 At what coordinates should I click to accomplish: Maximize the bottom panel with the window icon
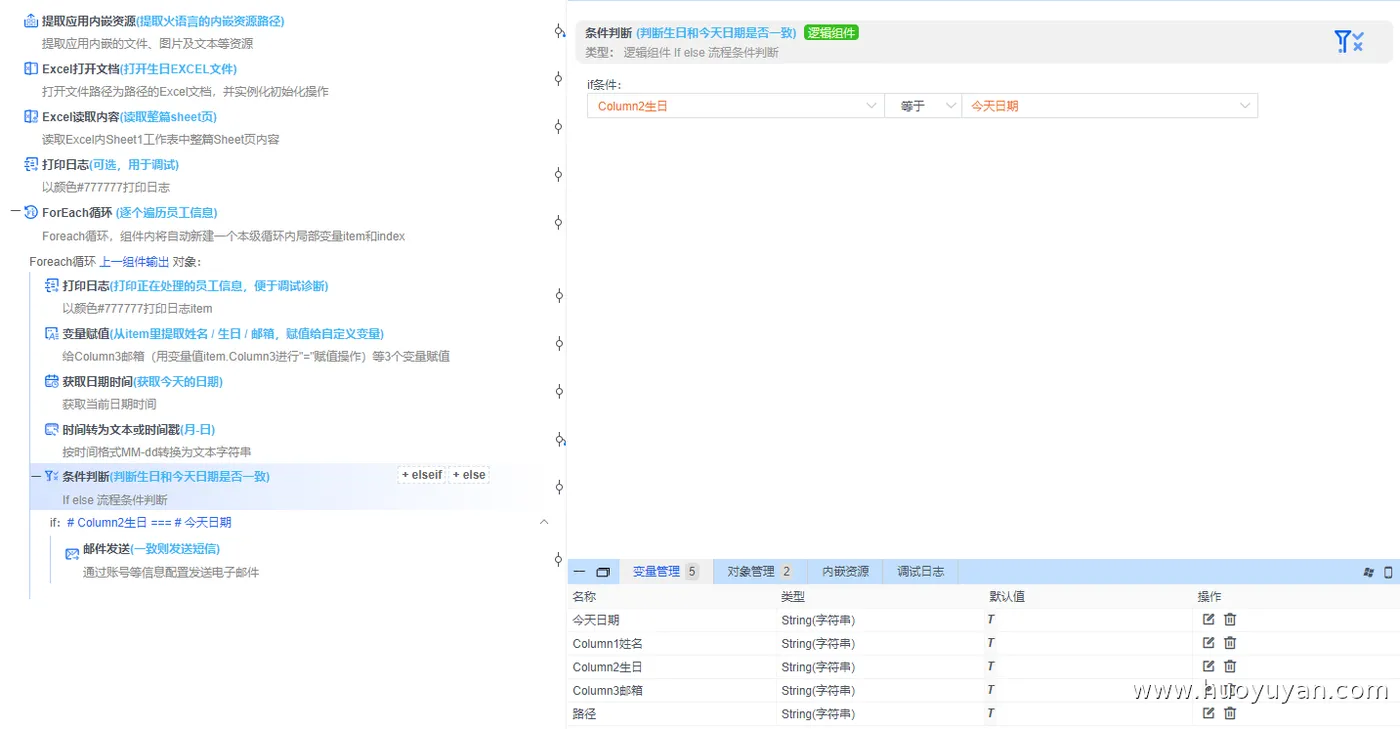pyautogui.click(x=603, y=572)
